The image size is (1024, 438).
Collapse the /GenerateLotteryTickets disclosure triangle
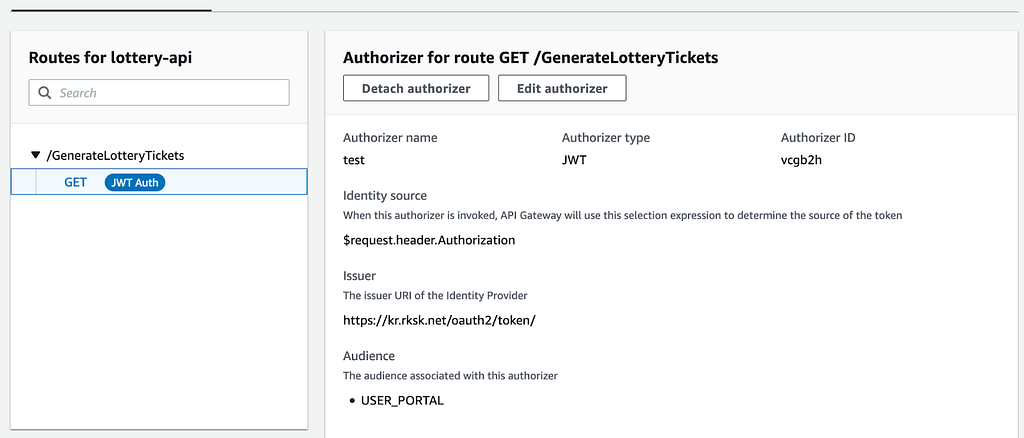(x=35, y=155)
